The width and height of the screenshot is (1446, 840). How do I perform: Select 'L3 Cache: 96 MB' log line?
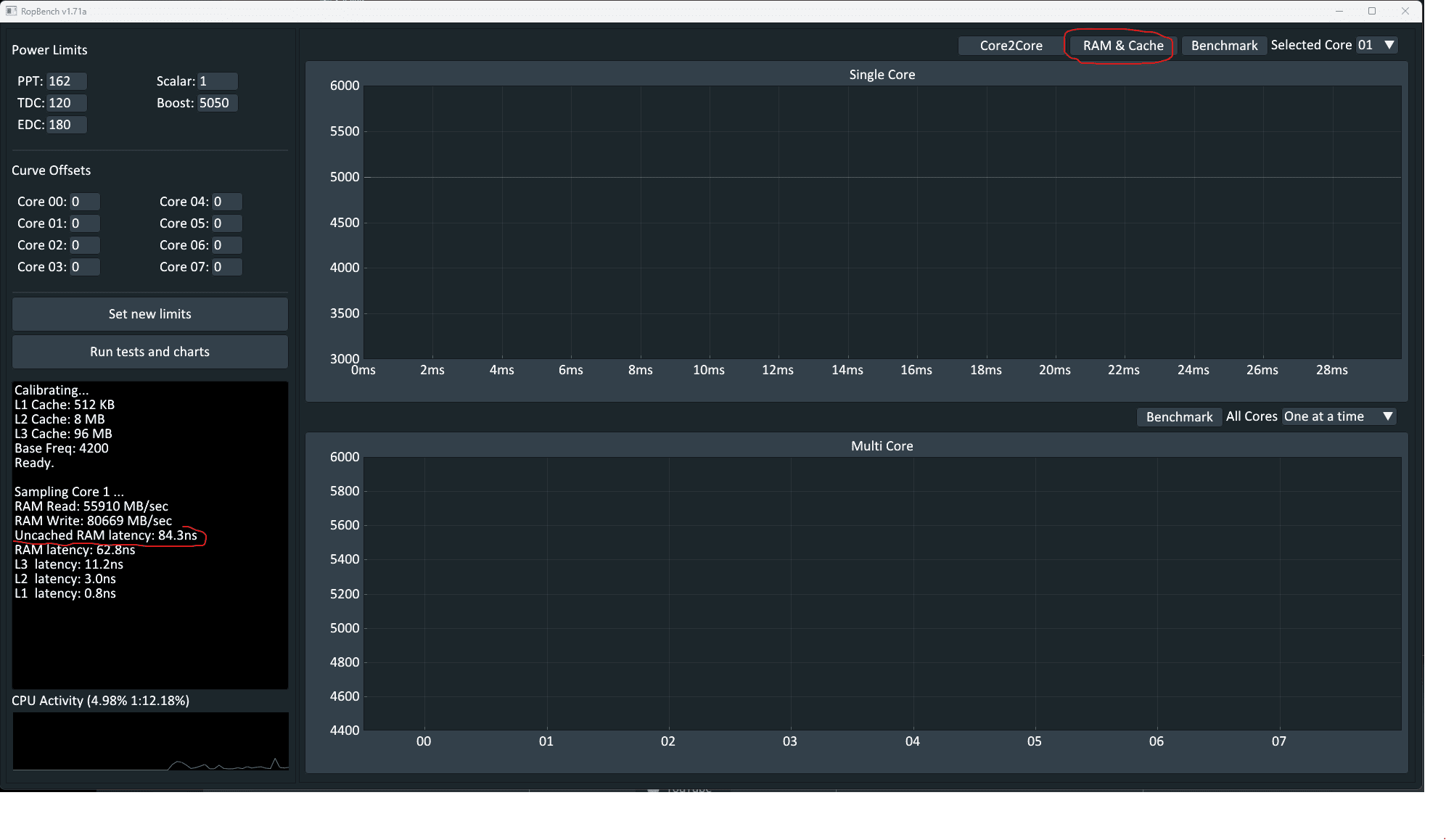(x=63, y=434)
